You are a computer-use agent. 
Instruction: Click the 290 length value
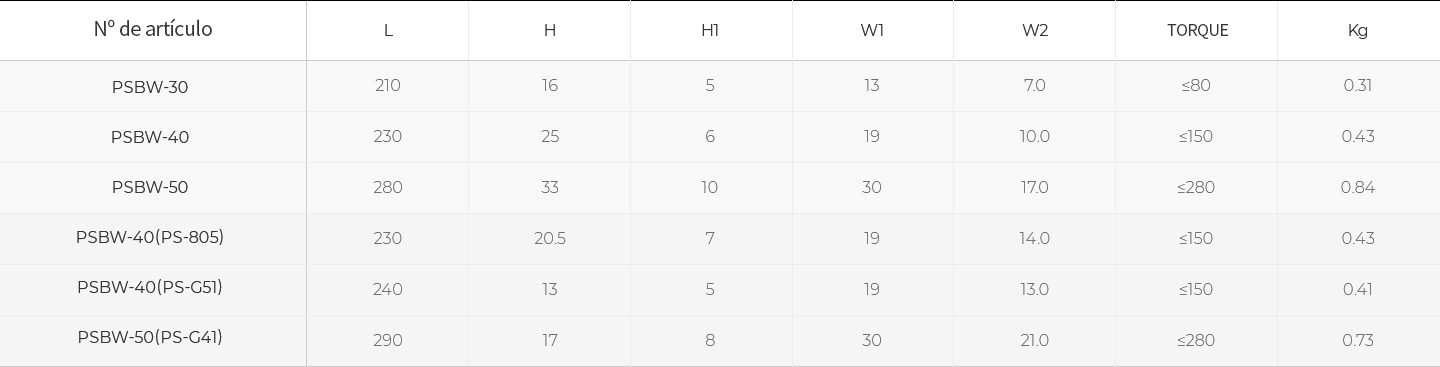(x=388, y=340)
